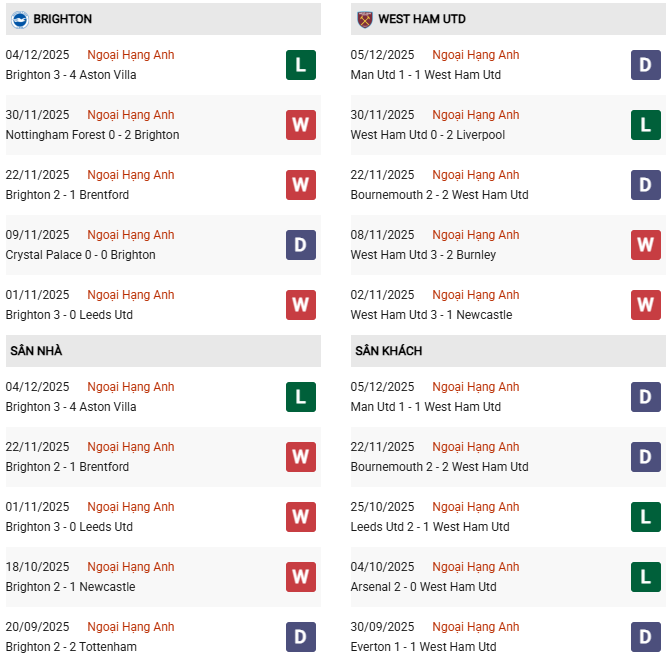Viewport: 666px width, 663px height.
Task: Click the Brighton club crest icon
Action: [x=19, y=19]
